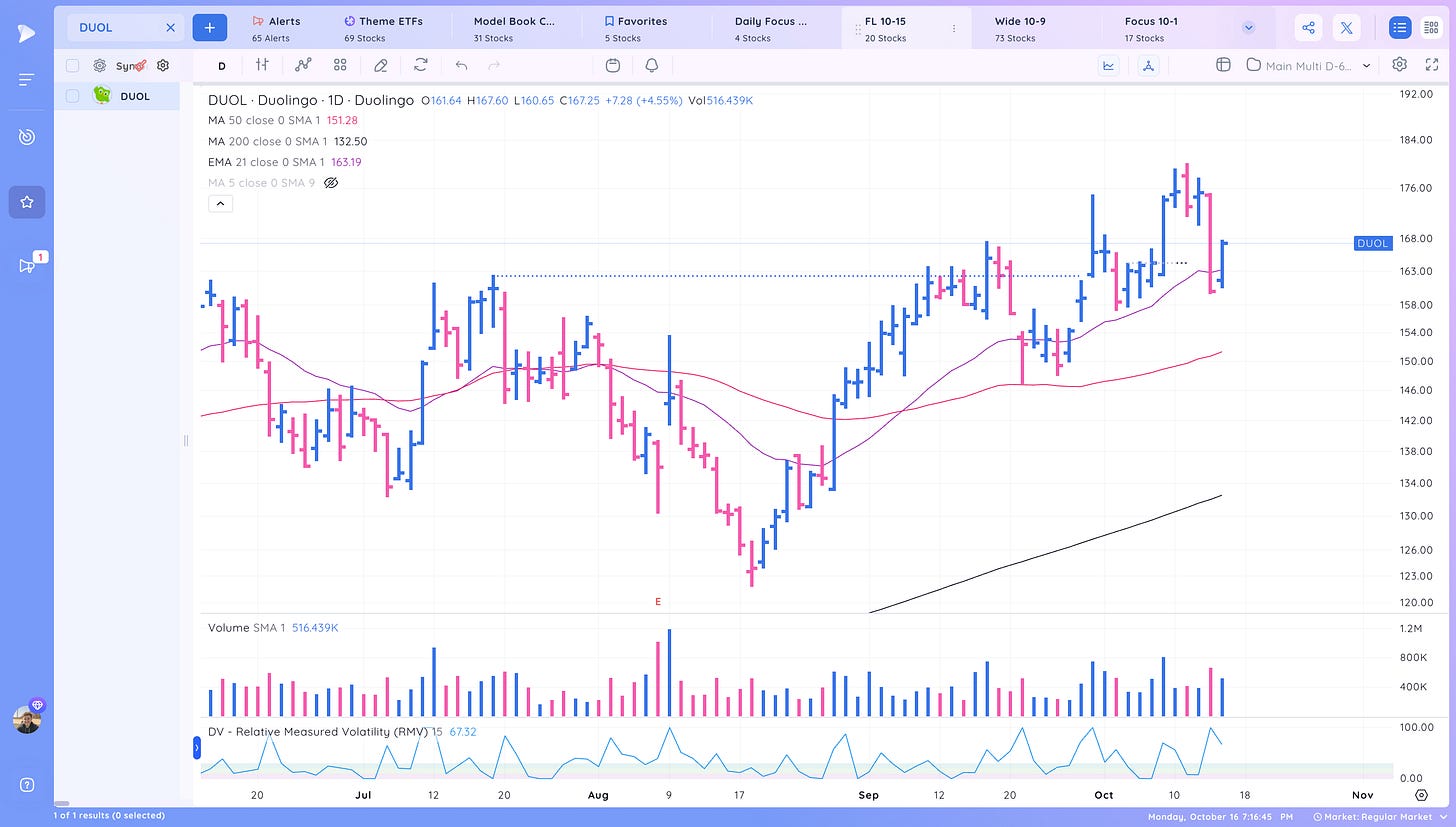Click the DUOL price label on price axis
Screen dimensions: 1456x827
tap(1373, 243)
